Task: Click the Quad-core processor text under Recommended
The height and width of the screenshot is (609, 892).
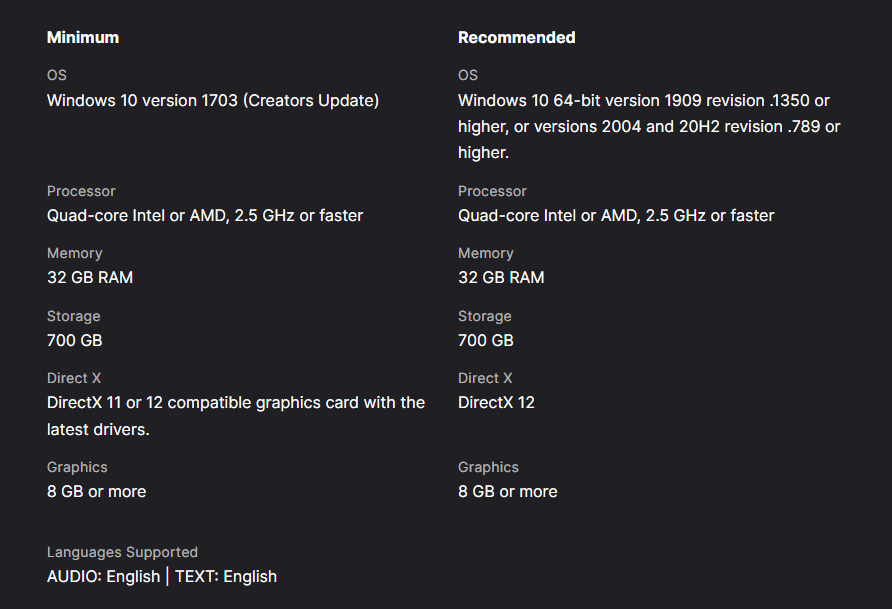Action: [x=616, y=215]
